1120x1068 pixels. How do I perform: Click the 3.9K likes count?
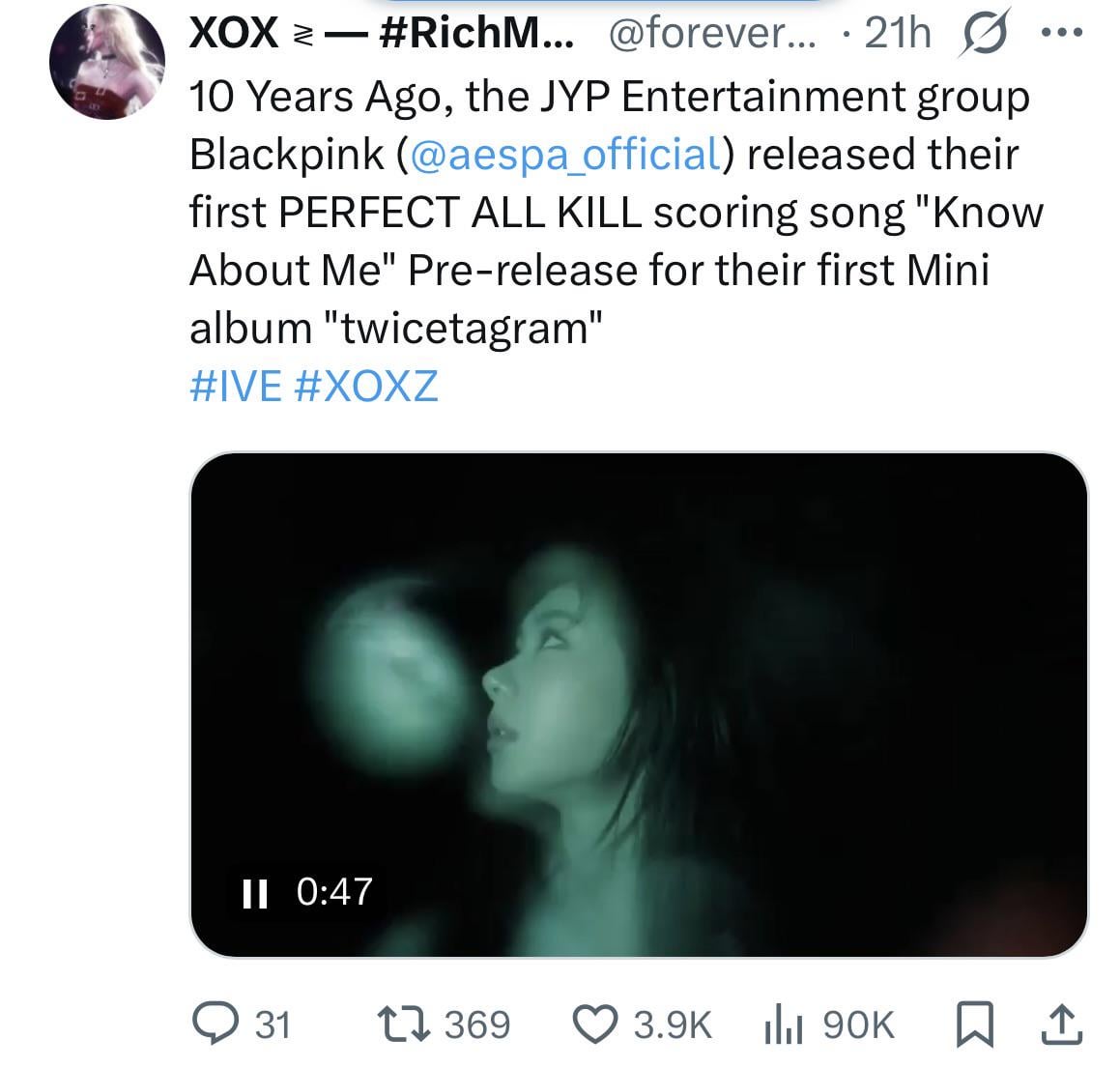pyautogui.click(x=673, y=1025)
